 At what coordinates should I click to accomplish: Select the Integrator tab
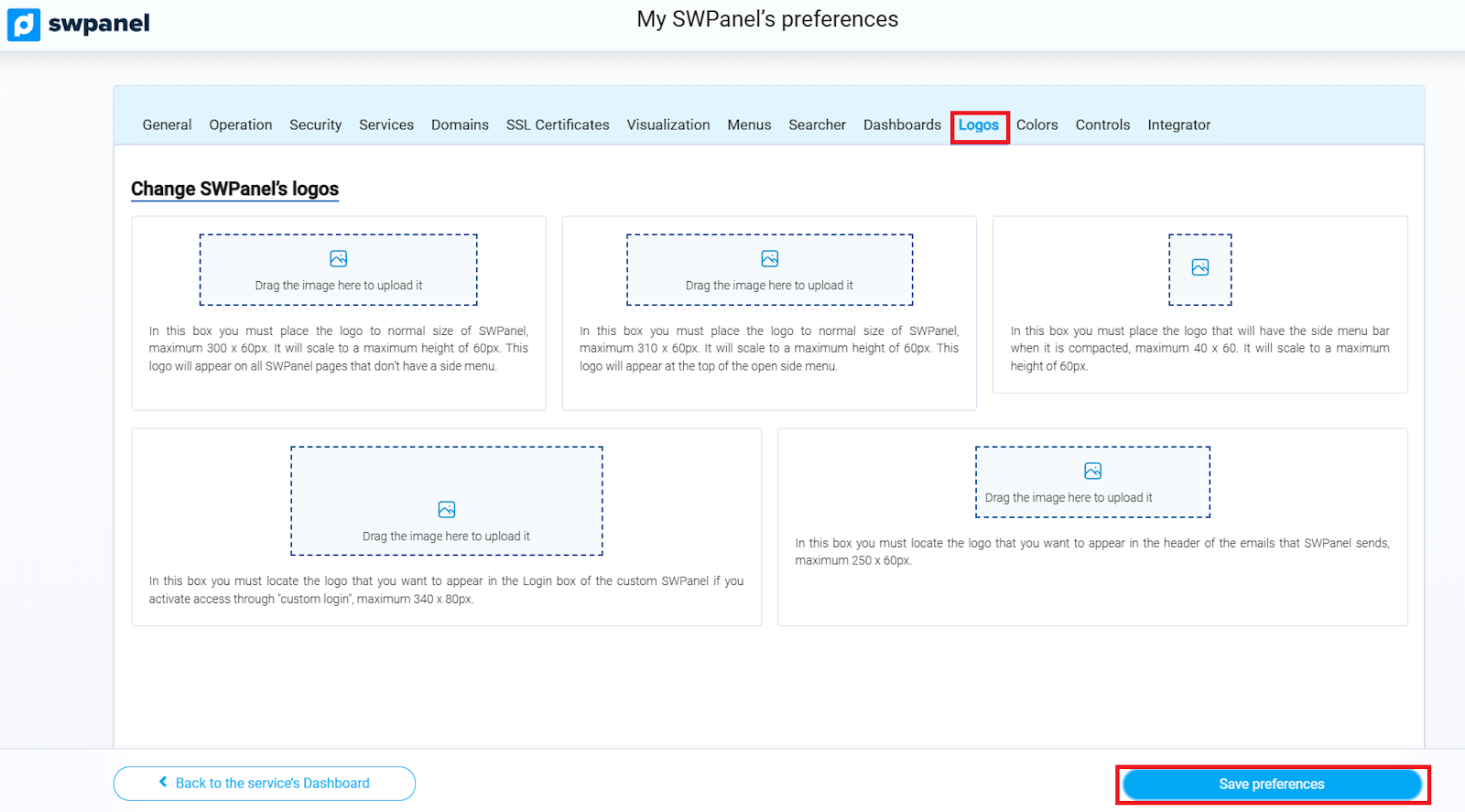pyautogui.click(x=1178, y=125)
